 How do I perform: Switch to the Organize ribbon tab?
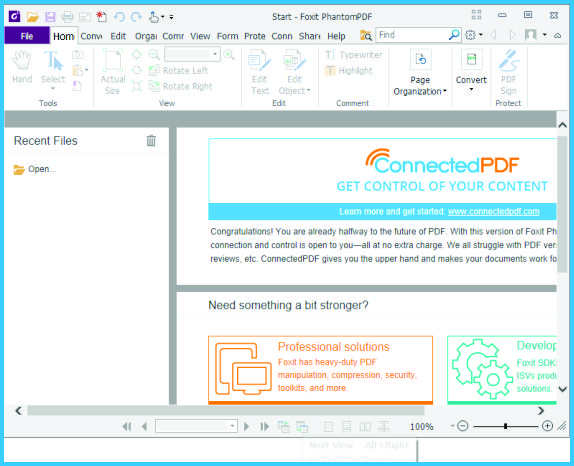tap(146, 36)
